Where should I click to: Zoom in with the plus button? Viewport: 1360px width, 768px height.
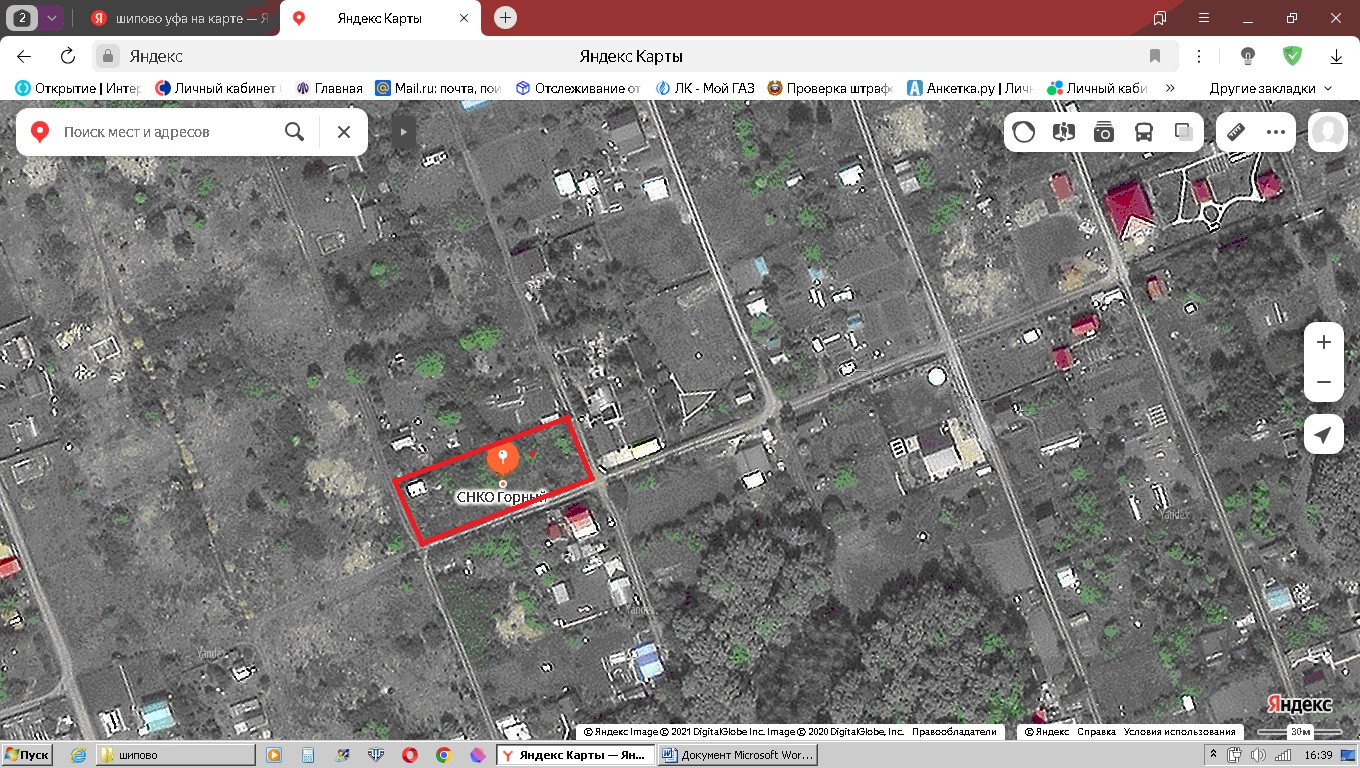(1323, 342)
